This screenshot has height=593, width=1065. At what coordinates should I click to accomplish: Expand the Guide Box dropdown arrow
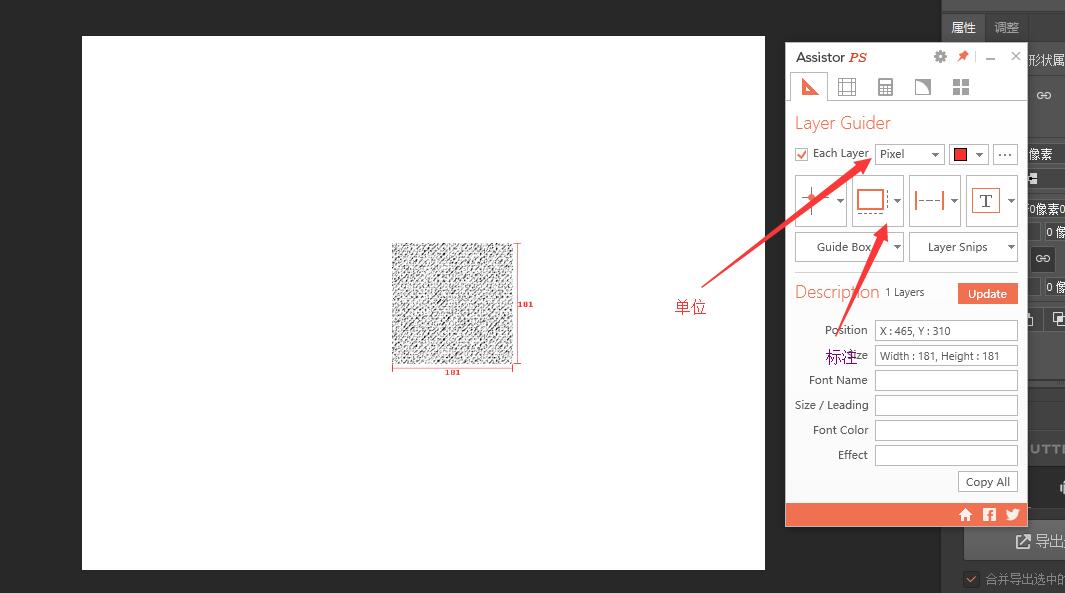(x=897, y=247)
